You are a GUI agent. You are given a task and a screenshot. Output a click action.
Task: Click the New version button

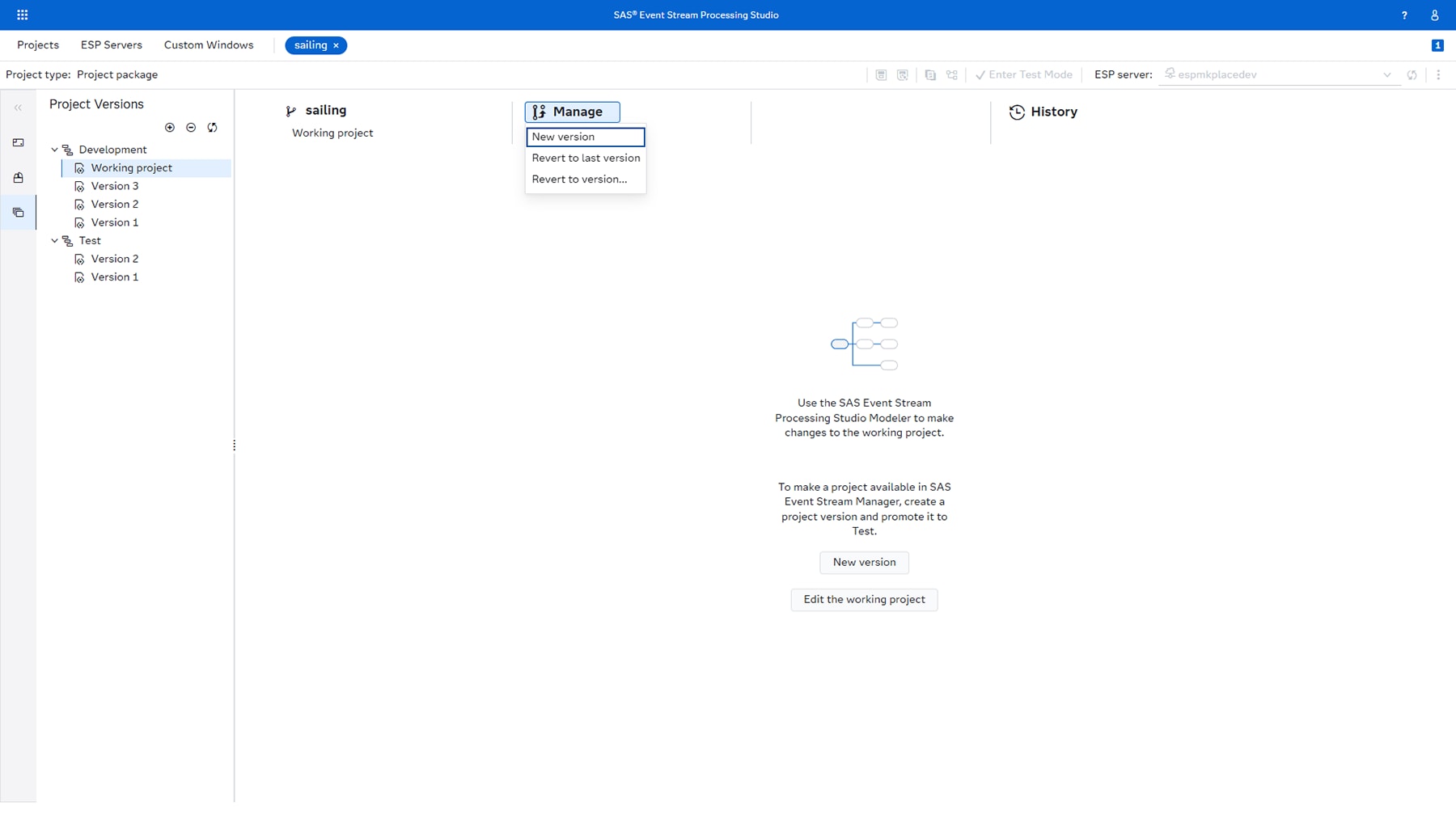click(x=864, y=562)
